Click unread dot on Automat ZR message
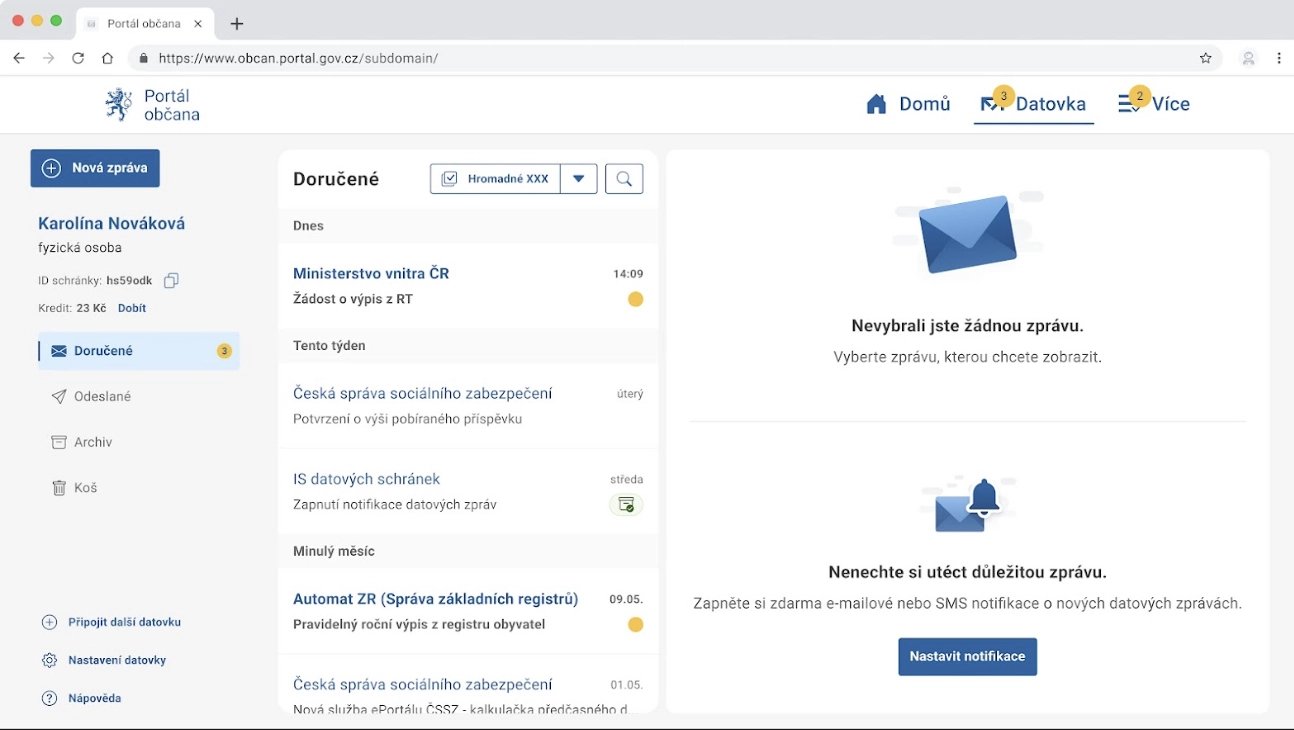The width and height of the screenshot is (1294, 730). 635,625
